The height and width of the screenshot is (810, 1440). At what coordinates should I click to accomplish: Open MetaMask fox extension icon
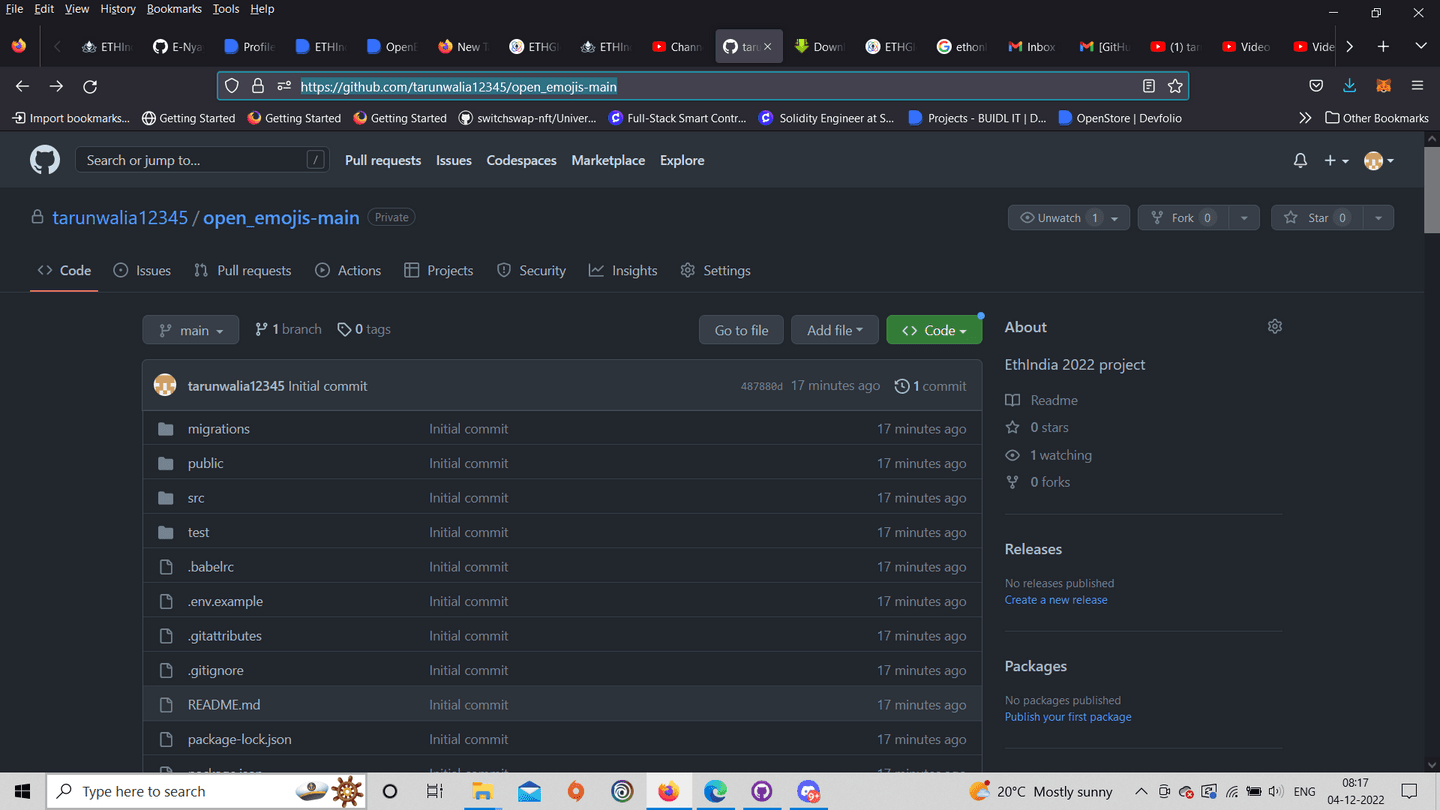pos(1384,86)
